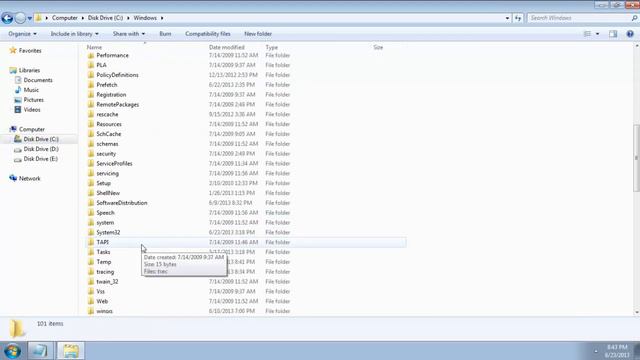Click the Back navigation arrow

point(7,18)
